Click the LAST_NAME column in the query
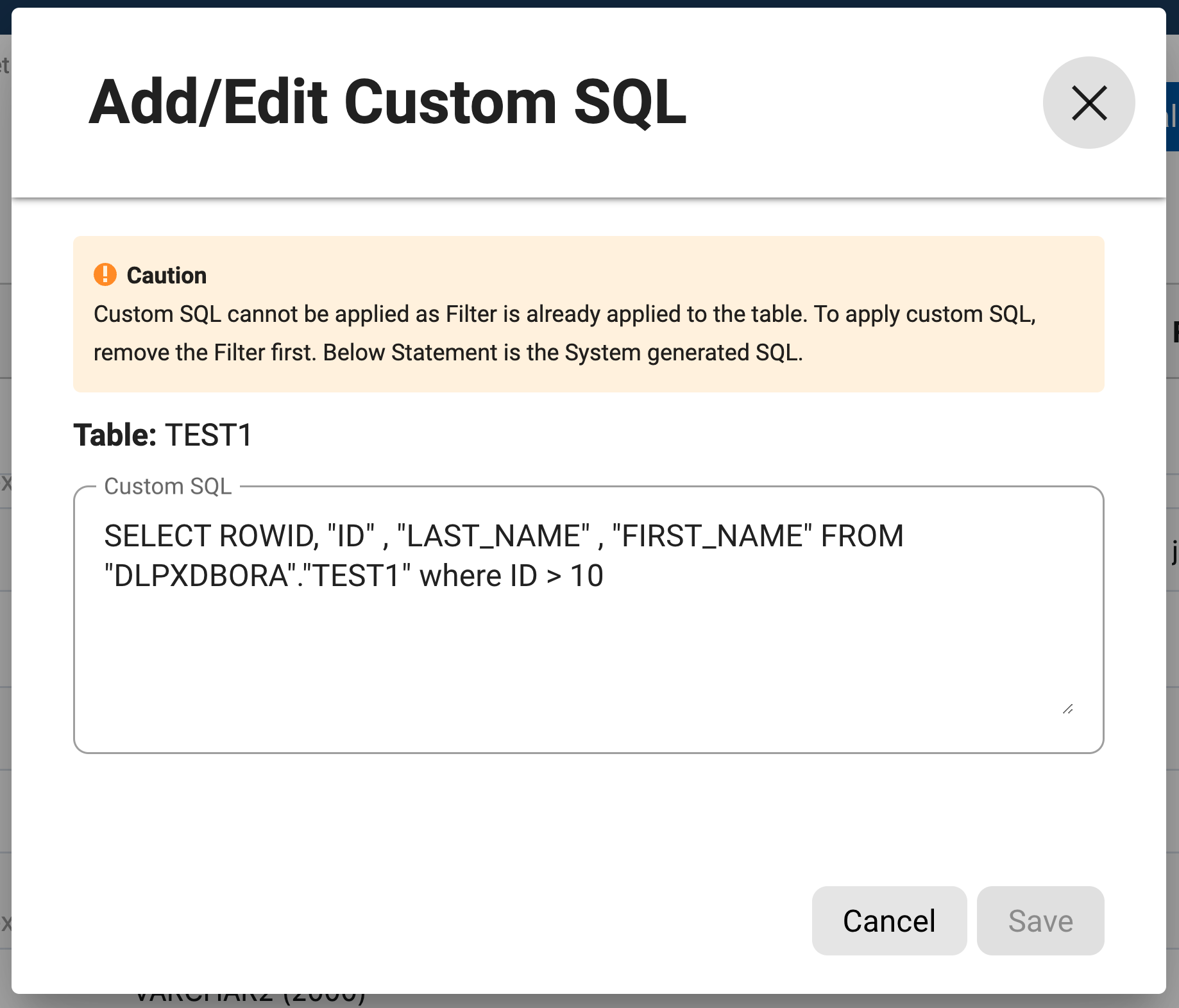This screenshot has width=1179, height=1008. point(493,536)
